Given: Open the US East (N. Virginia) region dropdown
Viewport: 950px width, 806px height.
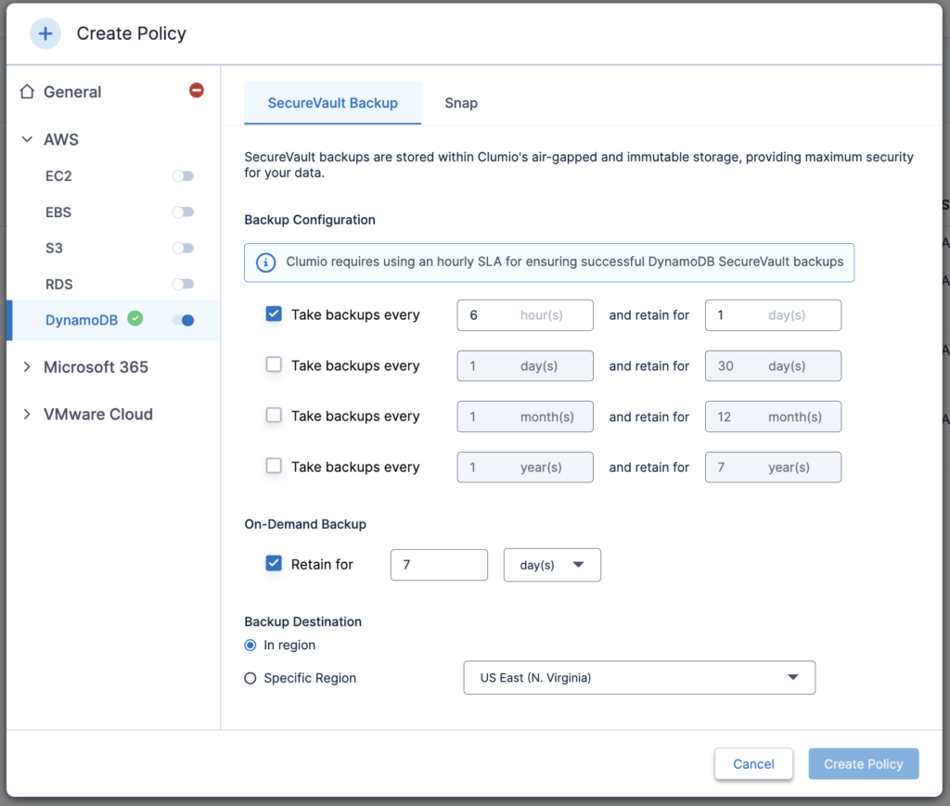Looking at the screenshot, I should pyautogui.click(x=639, y=678).
